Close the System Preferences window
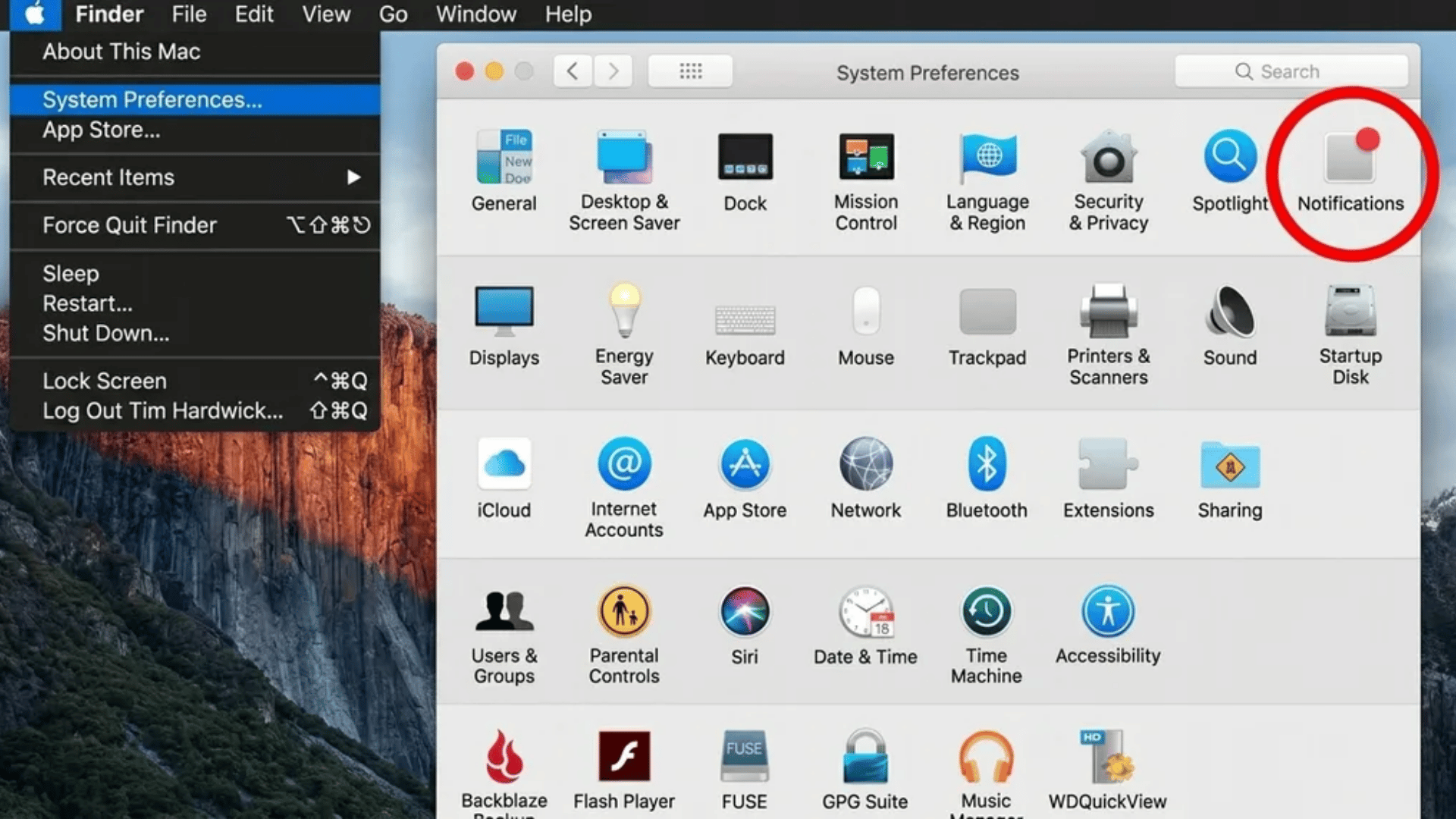The image size is (1456, 819). (x=465, y=71)
